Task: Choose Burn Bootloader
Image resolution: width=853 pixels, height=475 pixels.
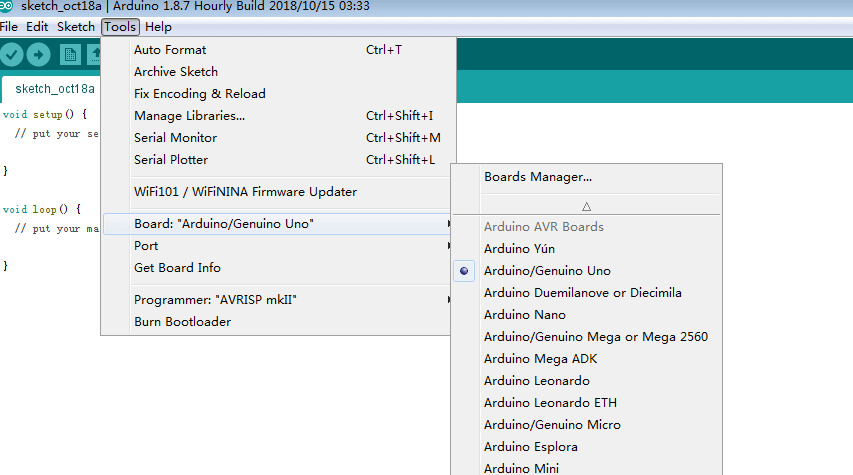Action: click(277, 322)
